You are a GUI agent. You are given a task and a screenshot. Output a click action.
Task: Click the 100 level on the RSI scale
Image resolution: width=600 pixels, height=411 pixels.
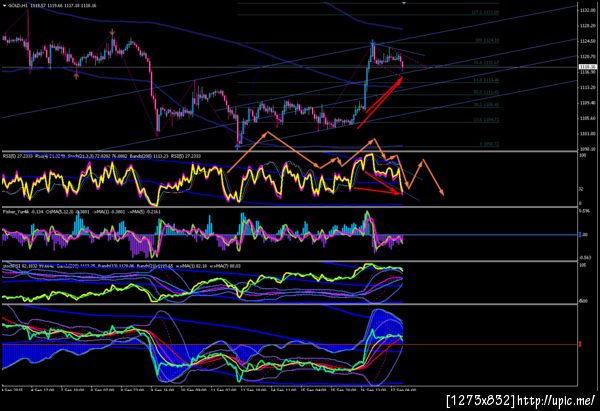(x=583, y=156)
